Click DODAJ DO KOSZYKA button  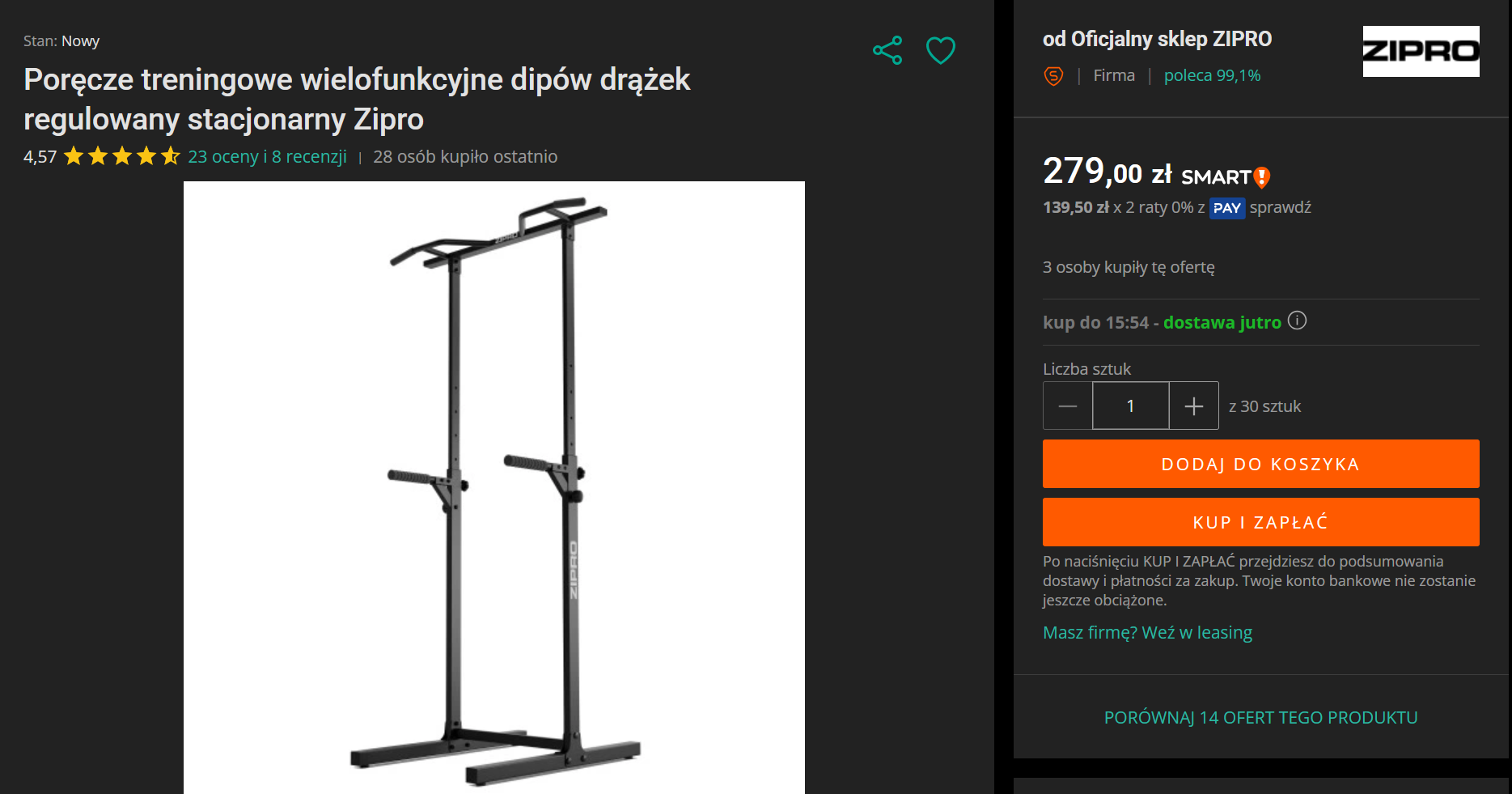[x=1261, y=464]
